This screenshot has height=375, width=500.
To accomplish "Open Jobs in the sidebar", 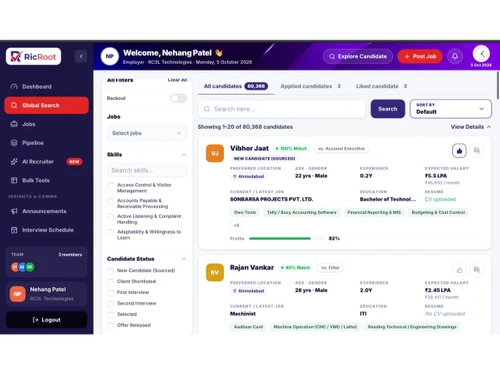I will [x=47, y=124].
